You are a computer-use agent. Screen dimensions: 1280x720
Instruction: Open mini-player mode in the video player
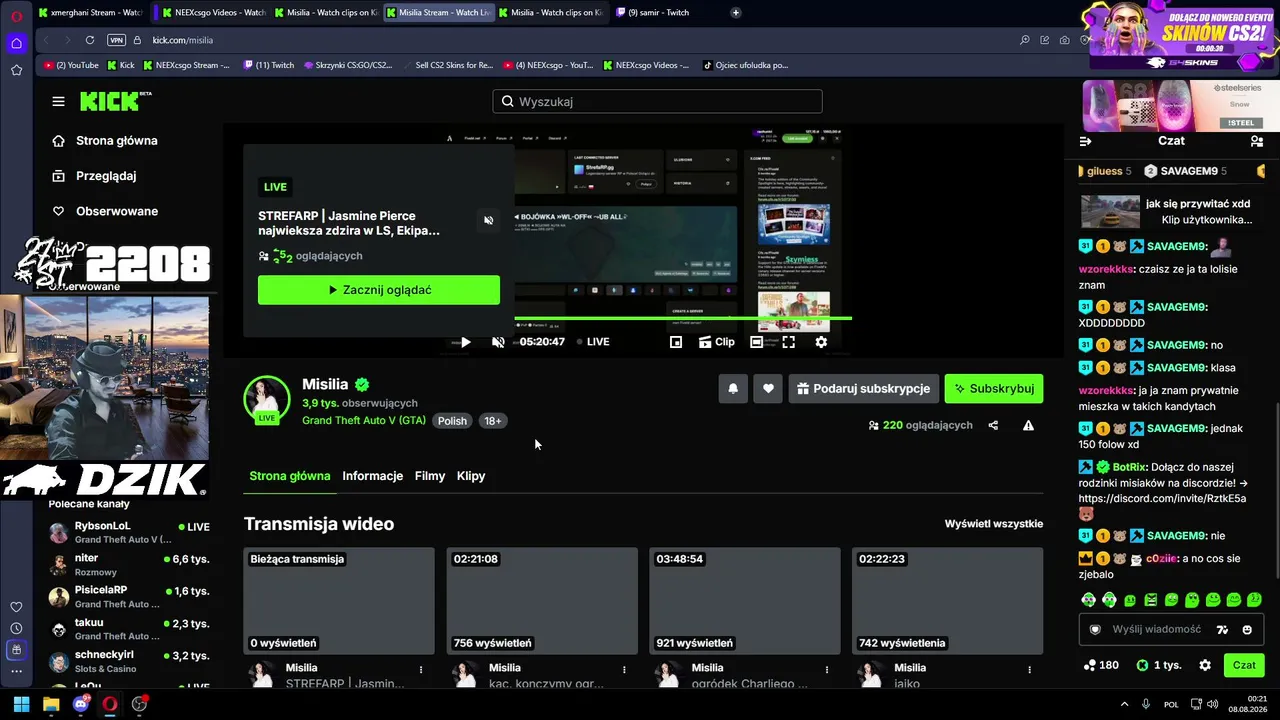tap(676, 342)
